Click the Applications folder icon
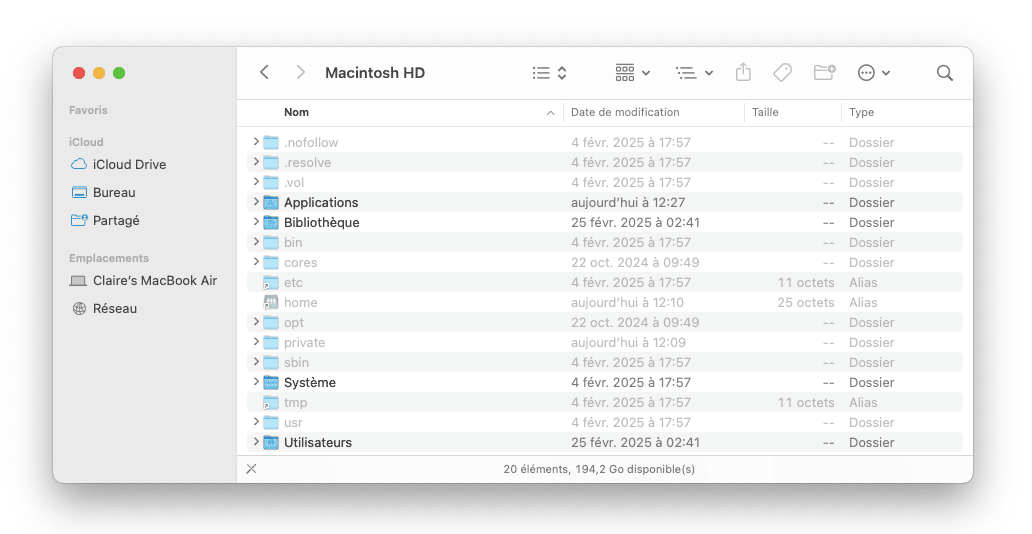Screen dimensions: 1032x534 (271, 202)
